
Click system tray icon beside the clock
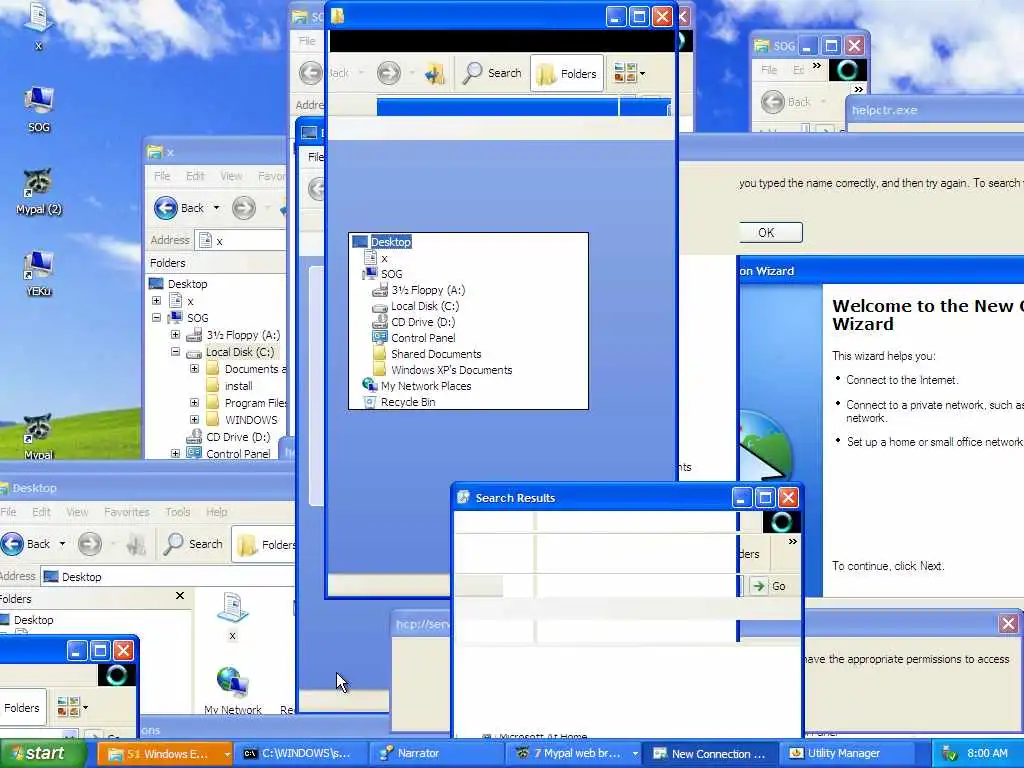(x=949, y=754)
